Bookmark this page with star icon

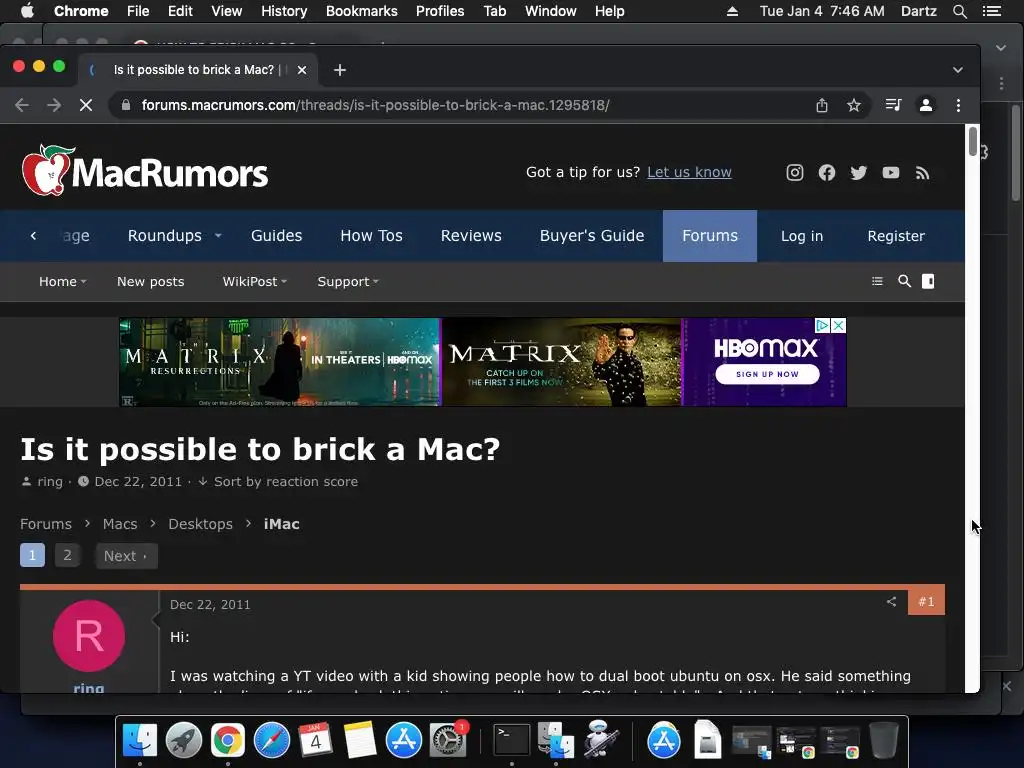click(854, 105)
